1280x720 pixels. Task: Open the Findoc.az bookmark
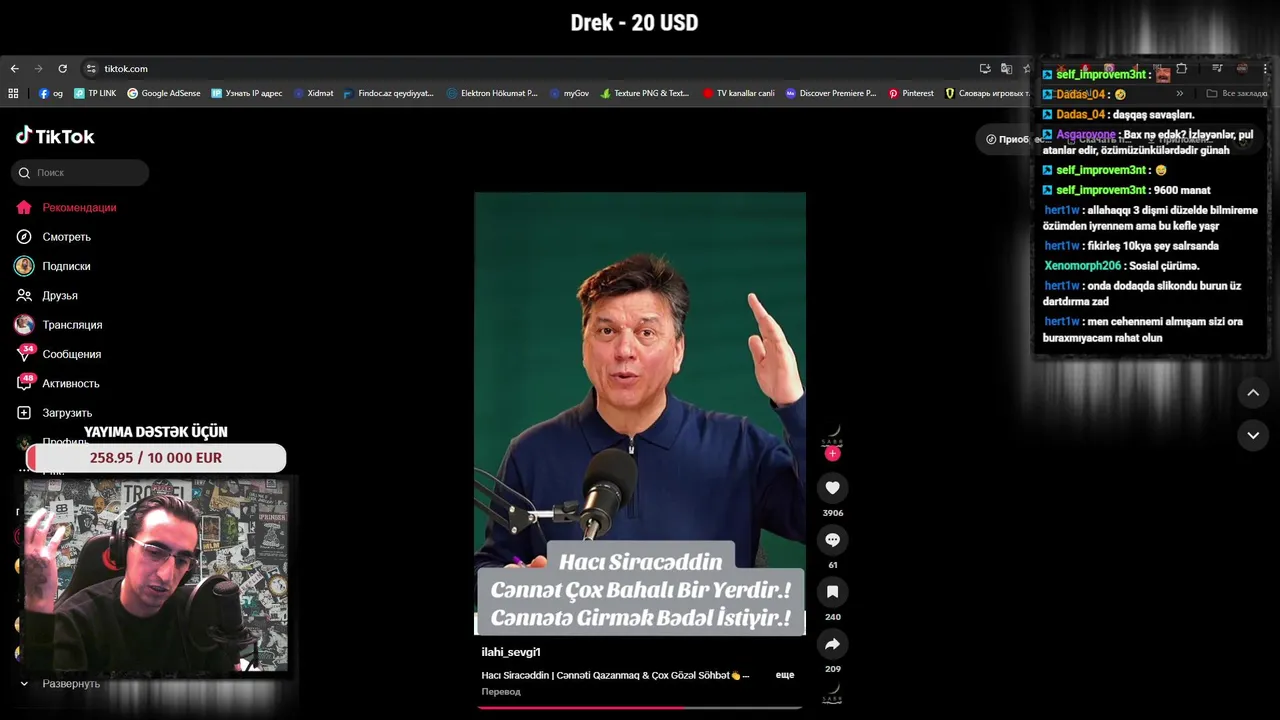click(x=388, y=93)
